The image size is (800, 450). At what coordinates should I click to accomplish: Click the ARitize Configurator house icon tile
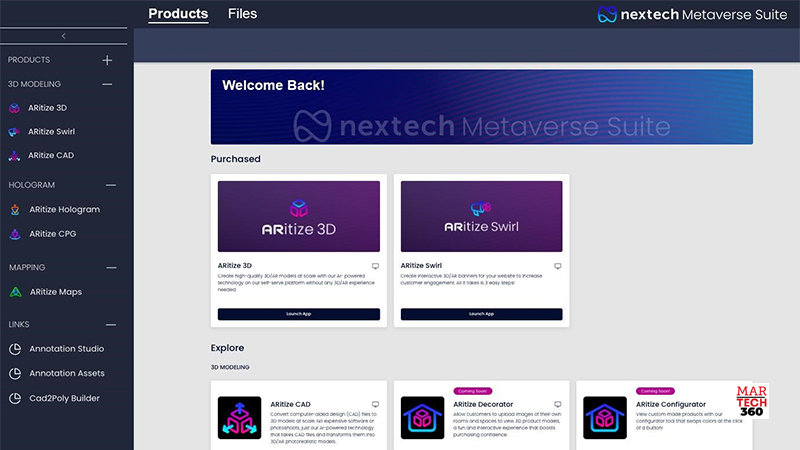click(x=605, y=418)
